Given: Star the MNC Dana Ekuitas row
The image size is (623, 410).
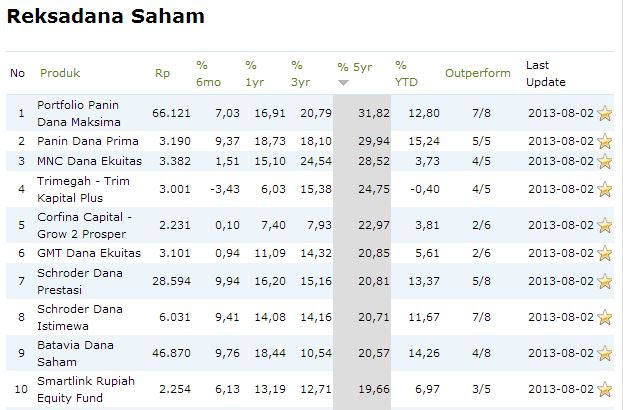Looking at the screenshot, I should pyautogui.click(x=605, y=161).
